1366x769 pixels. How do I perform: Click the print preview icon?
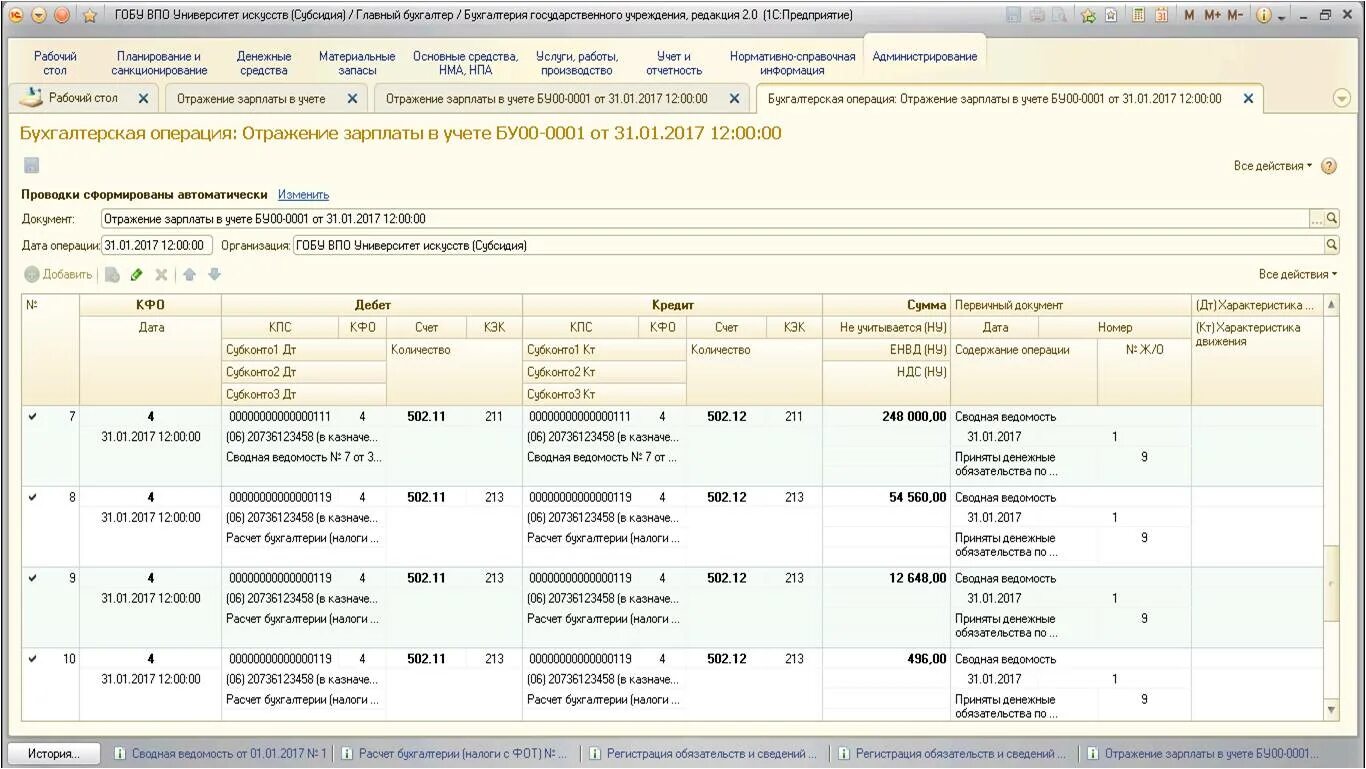pos(1059,16)
